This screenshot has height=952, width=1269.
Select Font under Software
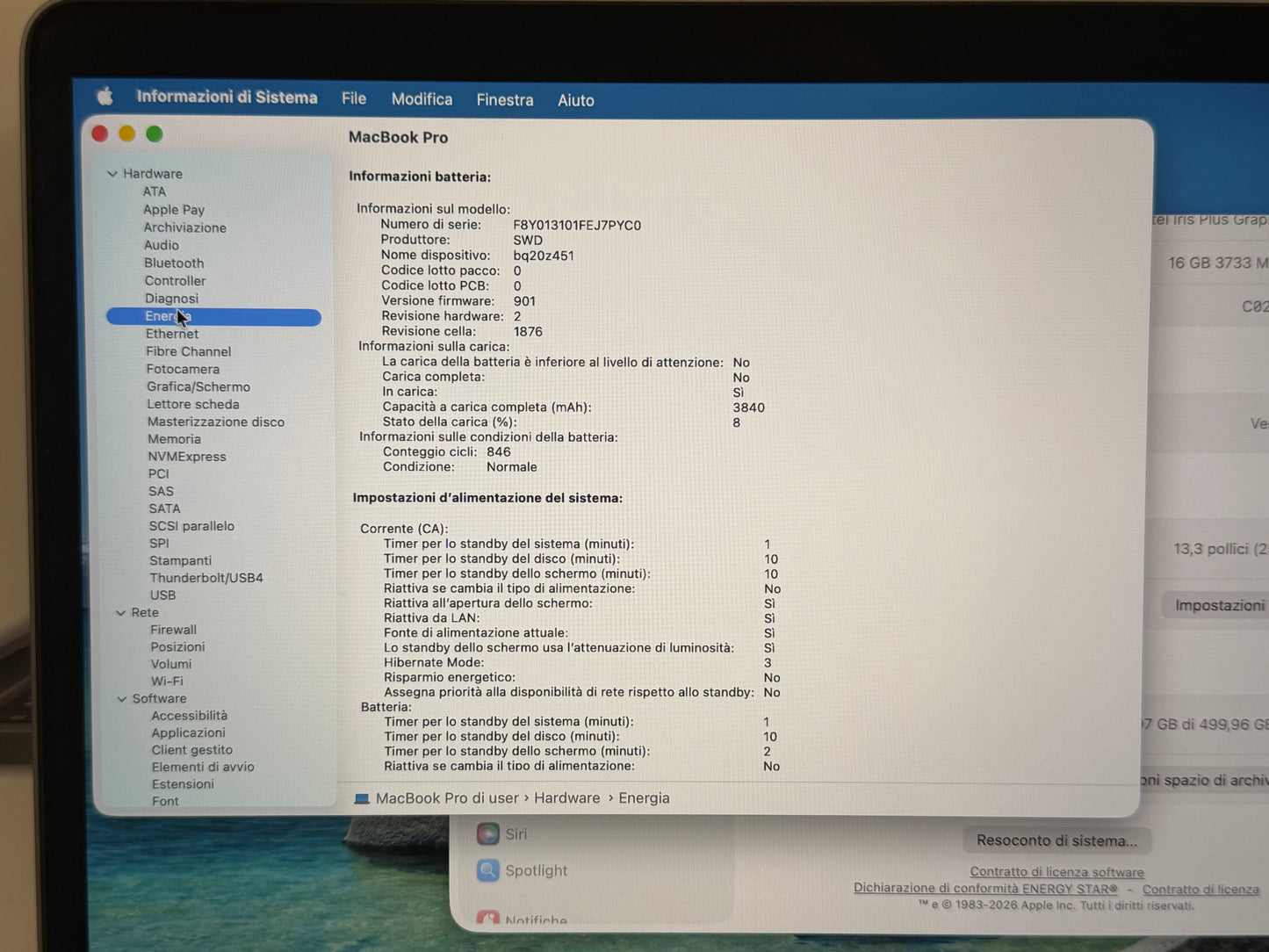pyautogui.click(x=165, y=801)
